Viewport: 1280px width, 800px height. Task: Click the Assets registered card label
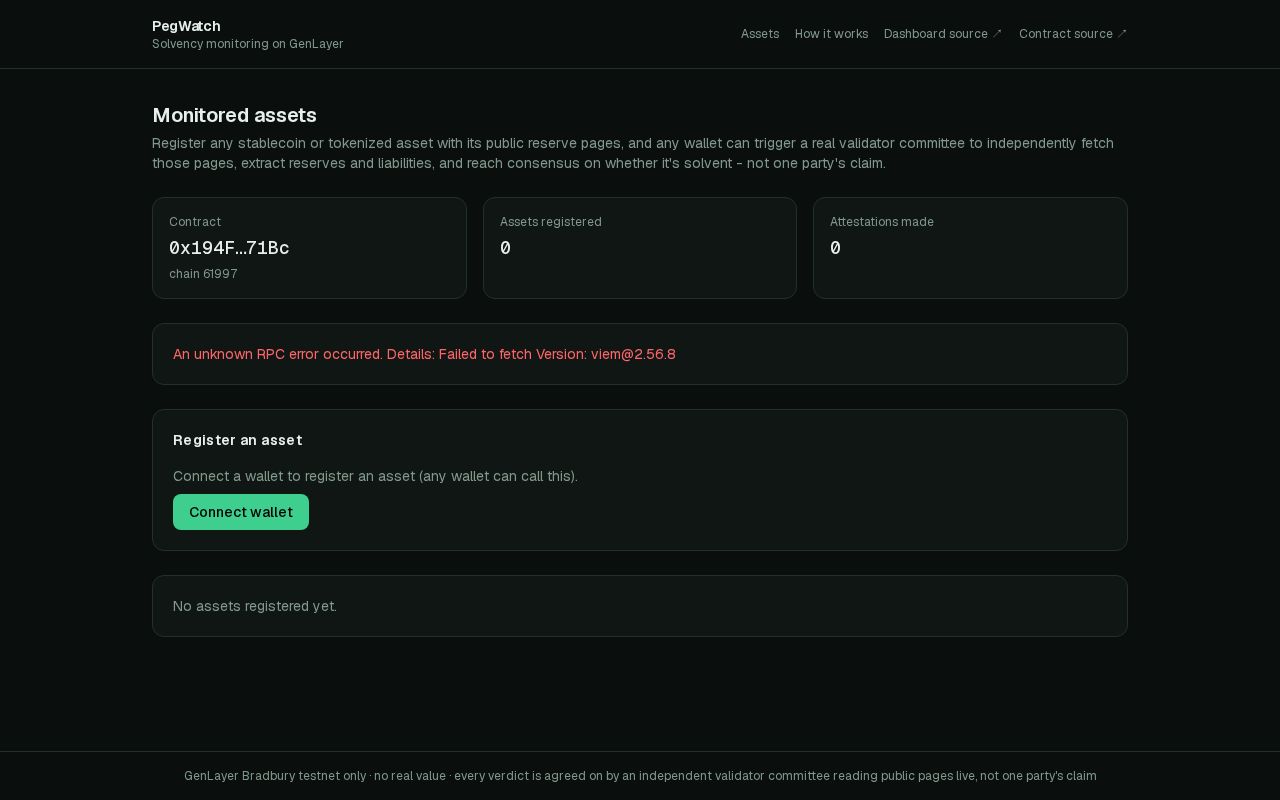tap(551, 222)
